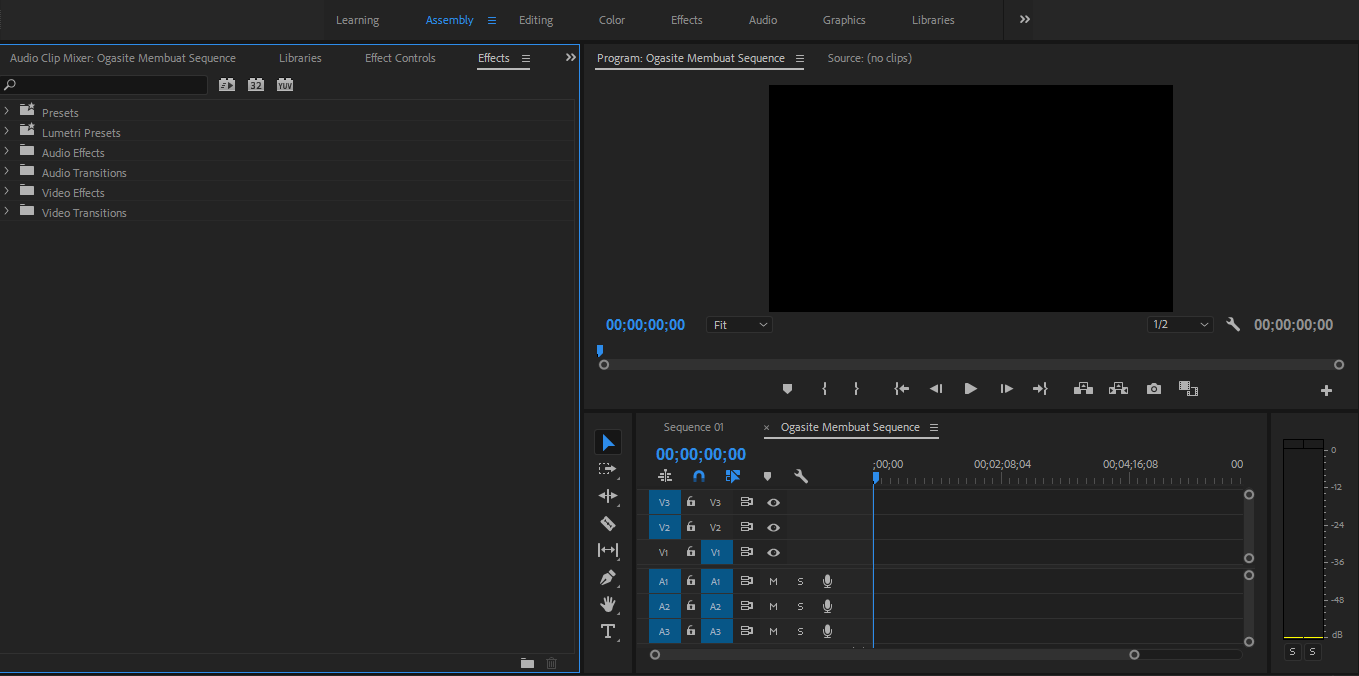Enable voice-over record on track A1
This screenshot has width=1359, height=676.
[827, 580]
